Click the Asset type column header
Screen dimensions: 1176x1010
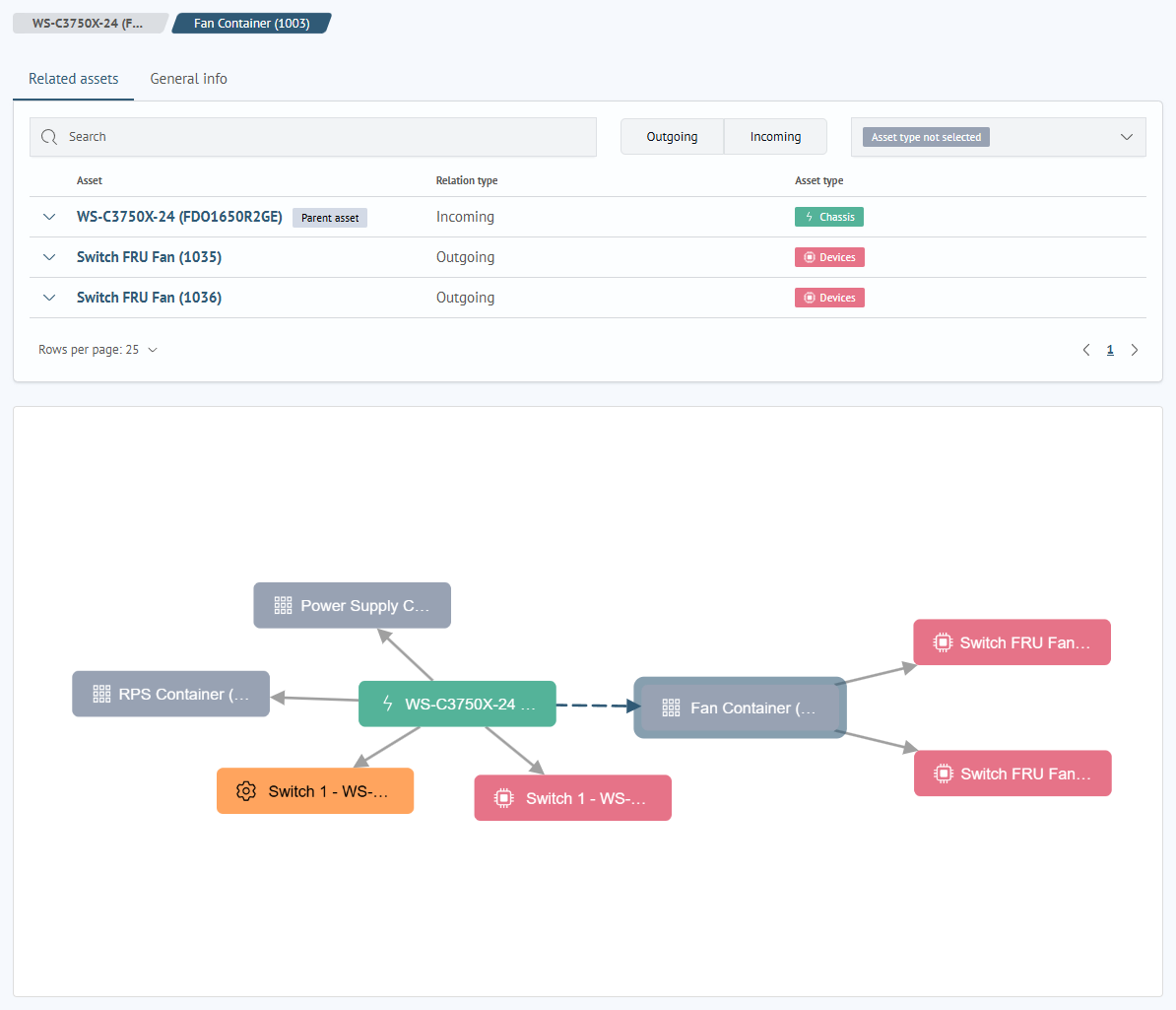pyautogui.click(x=819, y=181)
